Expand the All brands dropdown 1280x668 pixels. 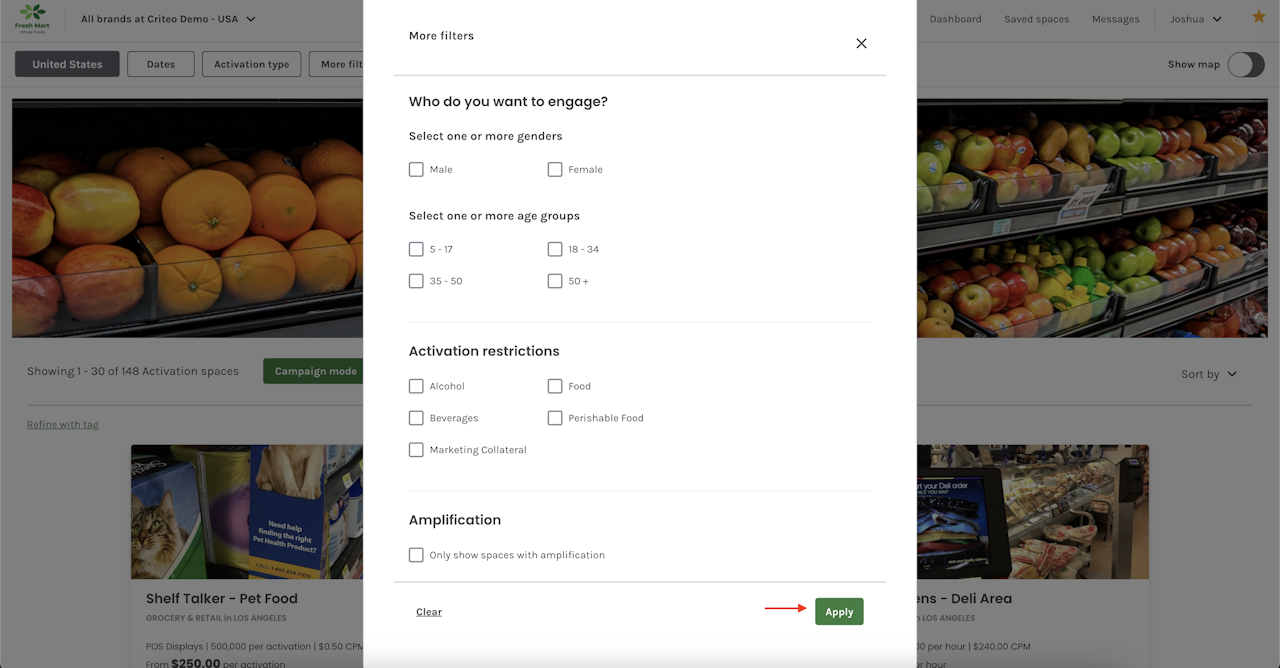(x=168, y=19)
